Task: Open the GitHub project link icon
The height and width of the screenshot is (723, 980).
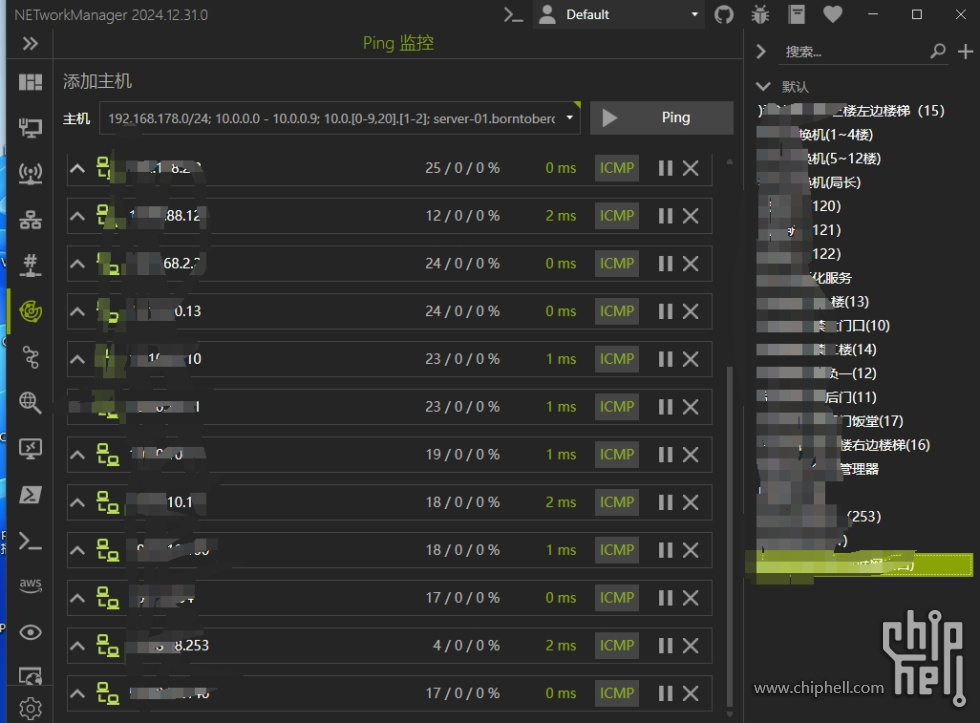Action: (724, 14)
